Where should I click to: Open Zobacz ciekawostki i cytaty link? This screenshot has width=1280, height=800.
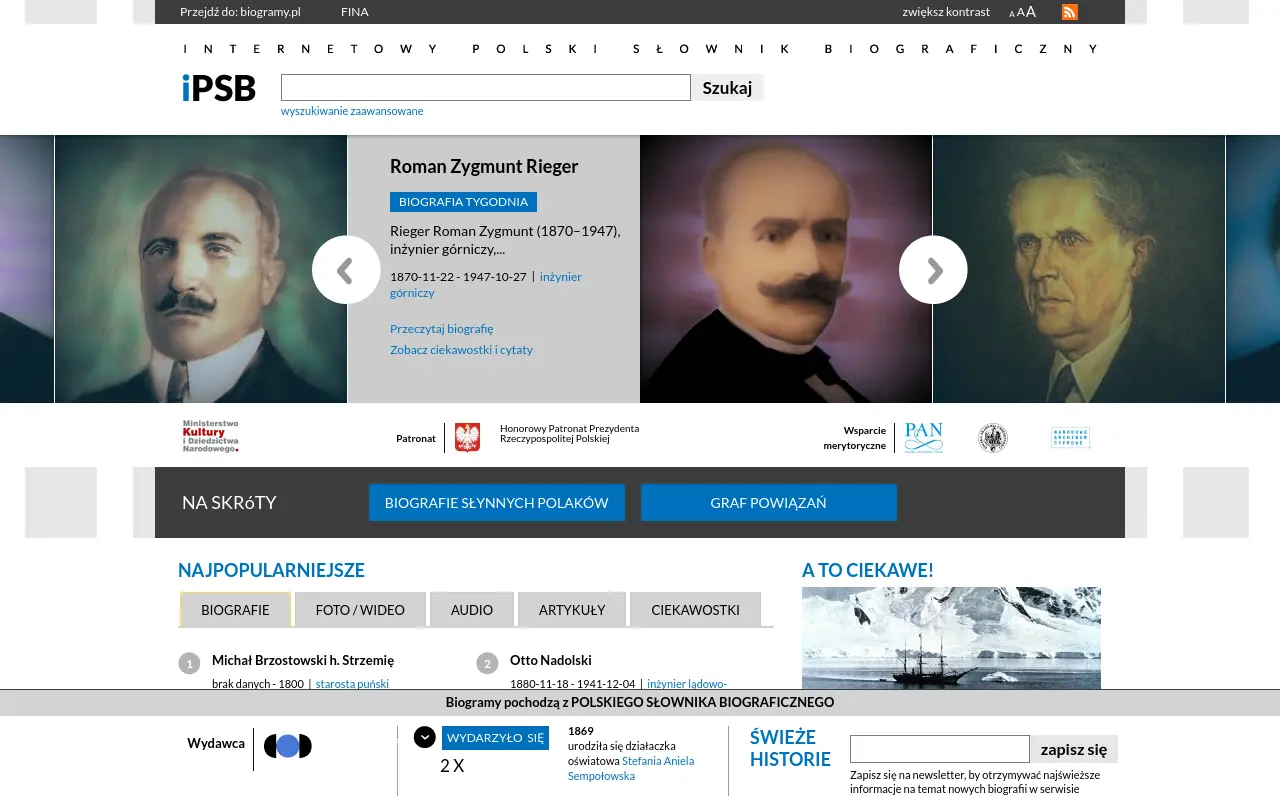[462, 350]
